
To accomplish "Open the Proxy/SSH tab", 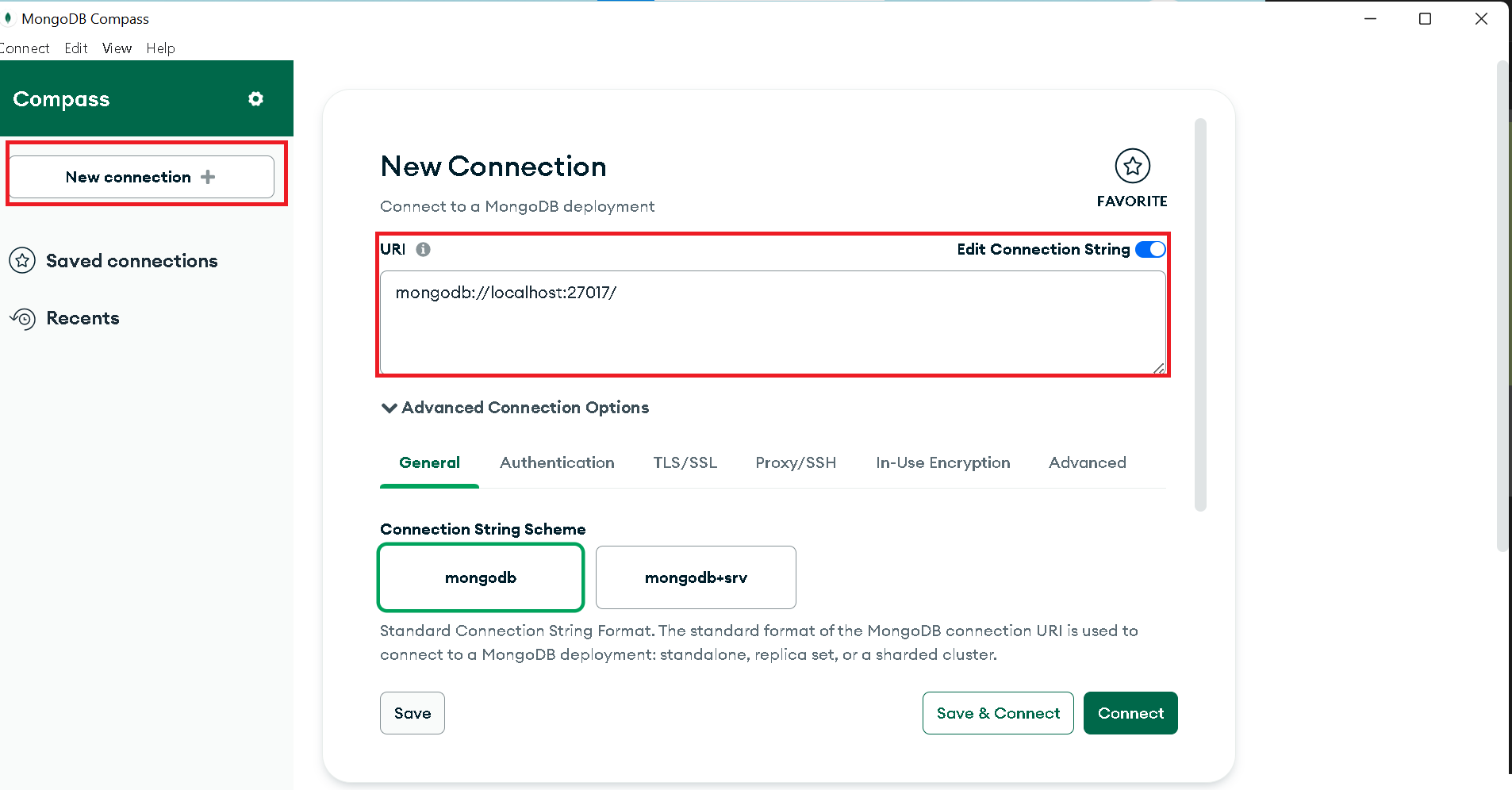I will point(796,462).
